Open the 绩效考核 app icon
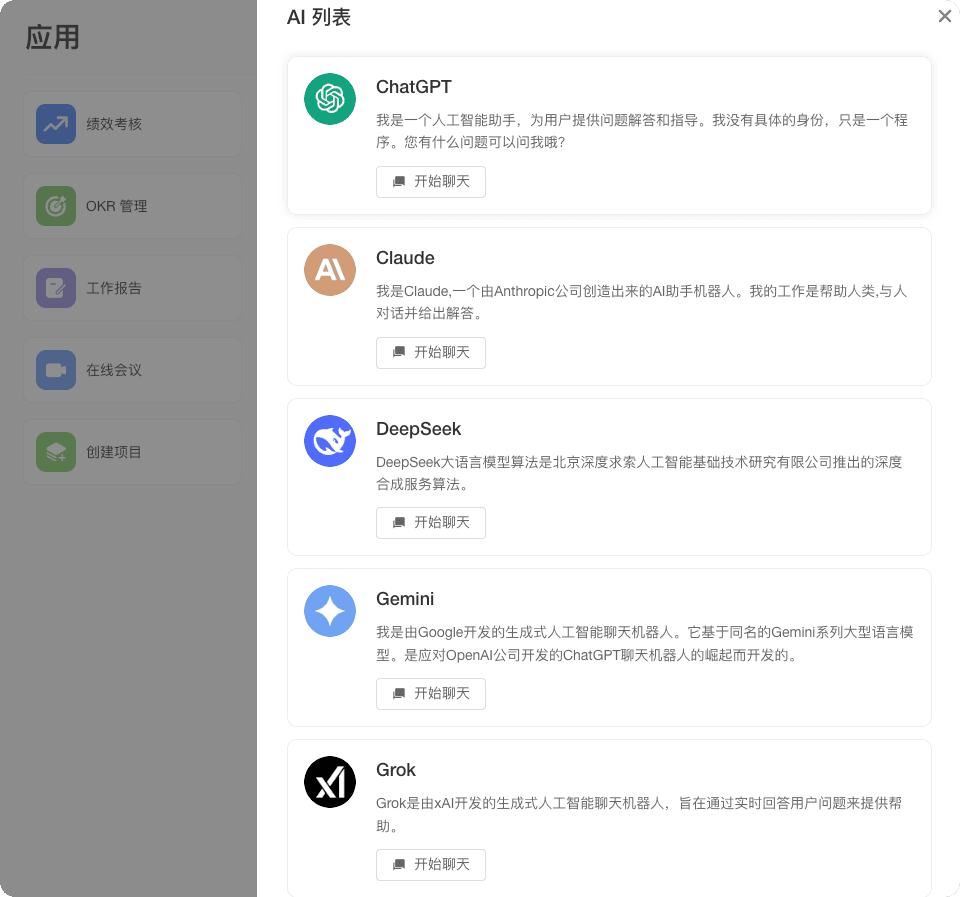This screenshot has height=897, width=960. (56, 124)
